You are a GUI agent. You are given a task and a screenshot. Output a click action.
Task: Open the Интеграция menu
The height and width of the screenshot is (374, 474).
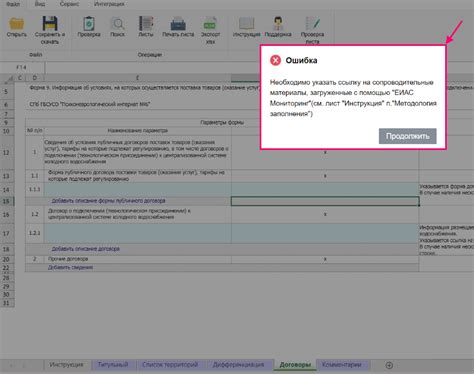click(109, 4)
